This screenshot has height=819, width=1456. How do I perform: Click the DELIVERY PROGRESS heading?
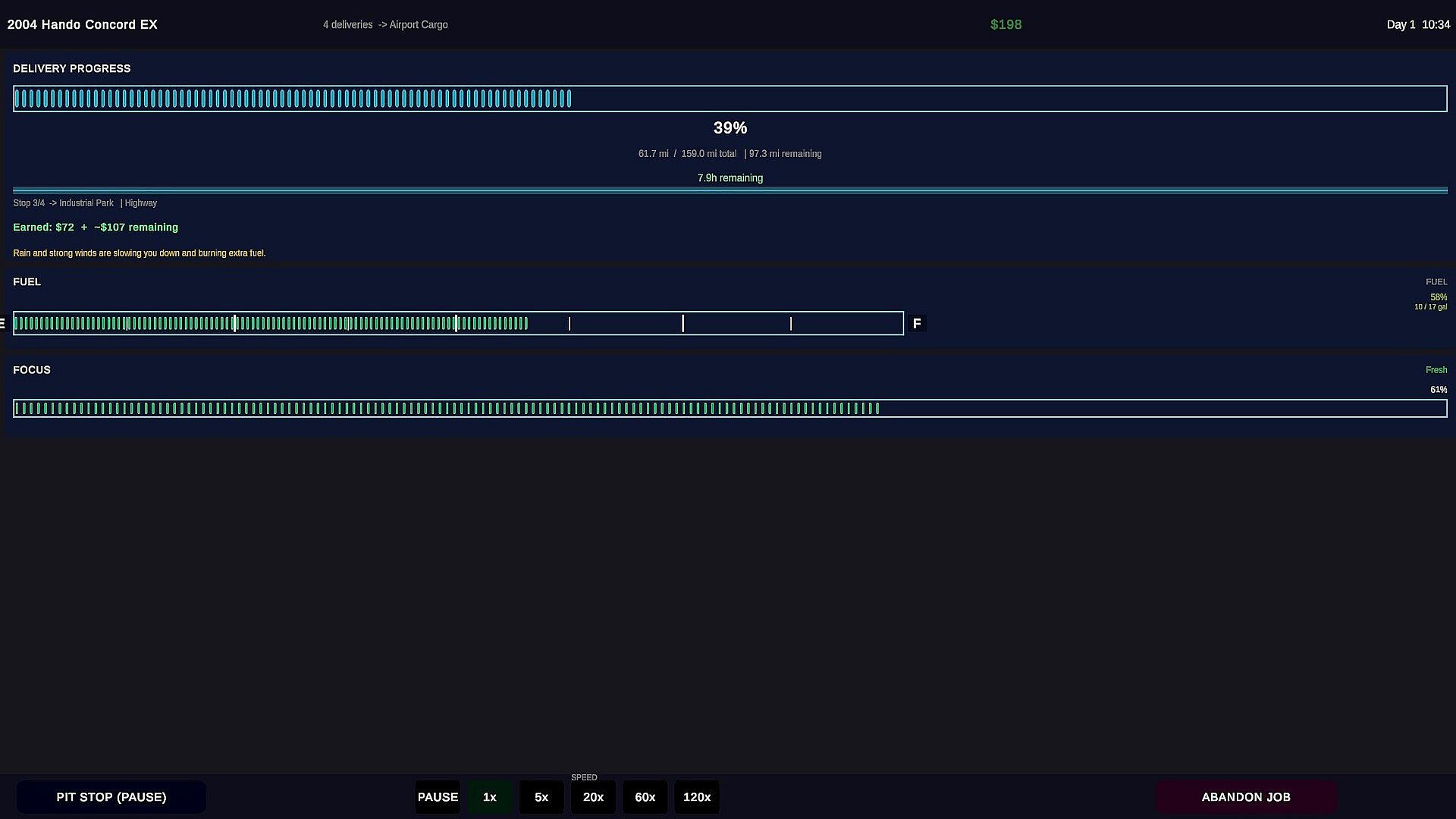click(x=71, y=68)
